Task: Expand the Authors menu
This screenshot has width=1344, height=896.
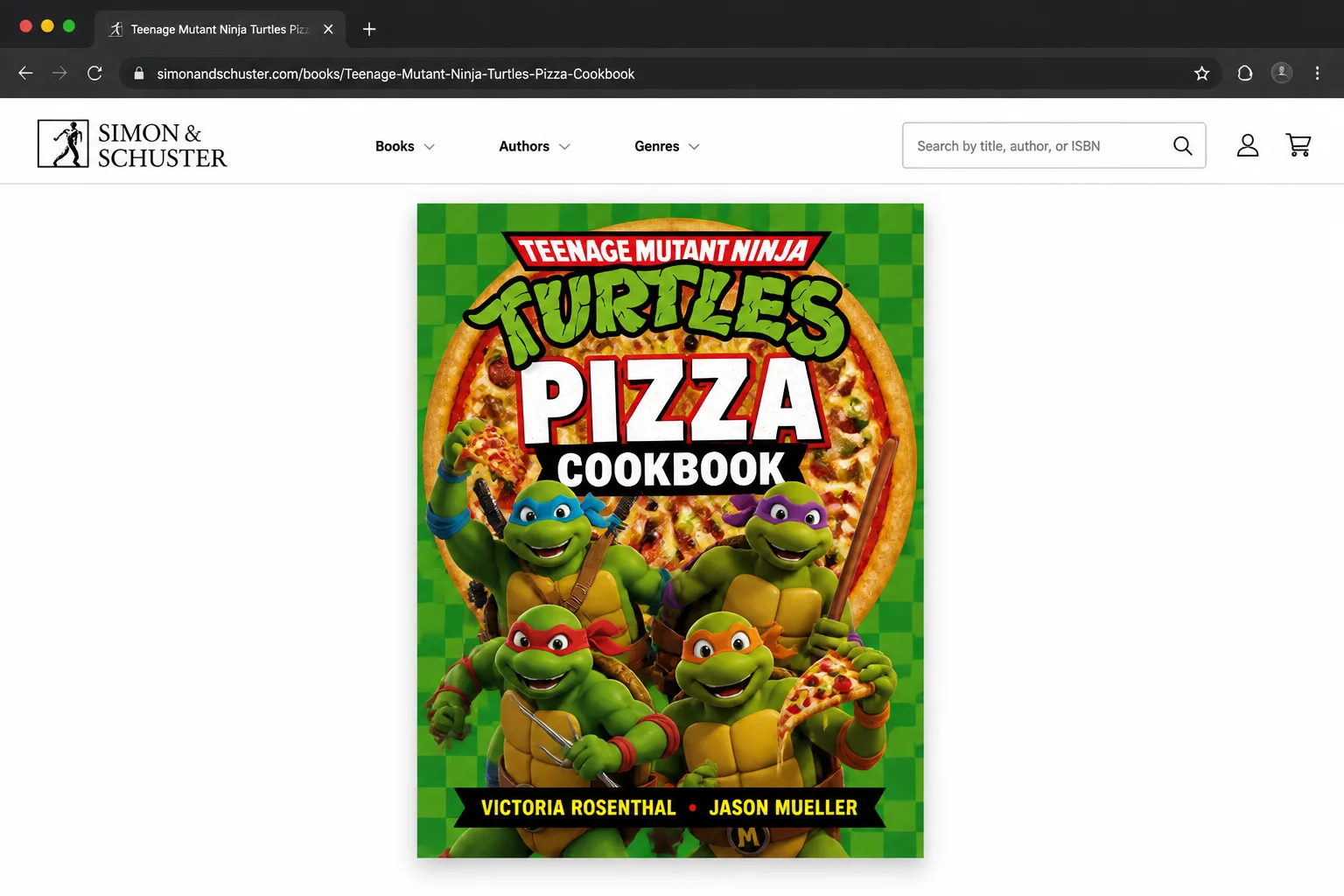Action: pos(535,146)
